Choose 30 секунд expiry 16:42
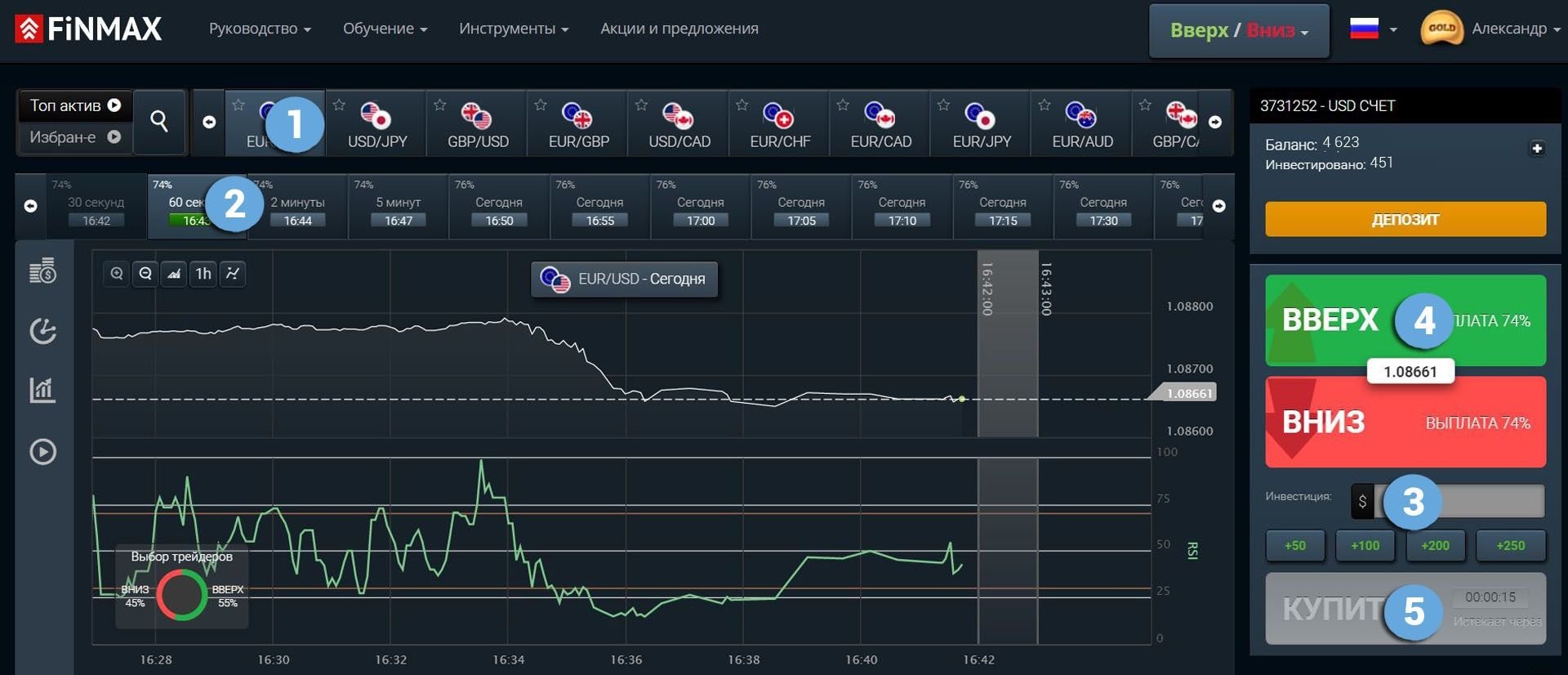This screenshot has width=1568, height=675. click(96, 206)
